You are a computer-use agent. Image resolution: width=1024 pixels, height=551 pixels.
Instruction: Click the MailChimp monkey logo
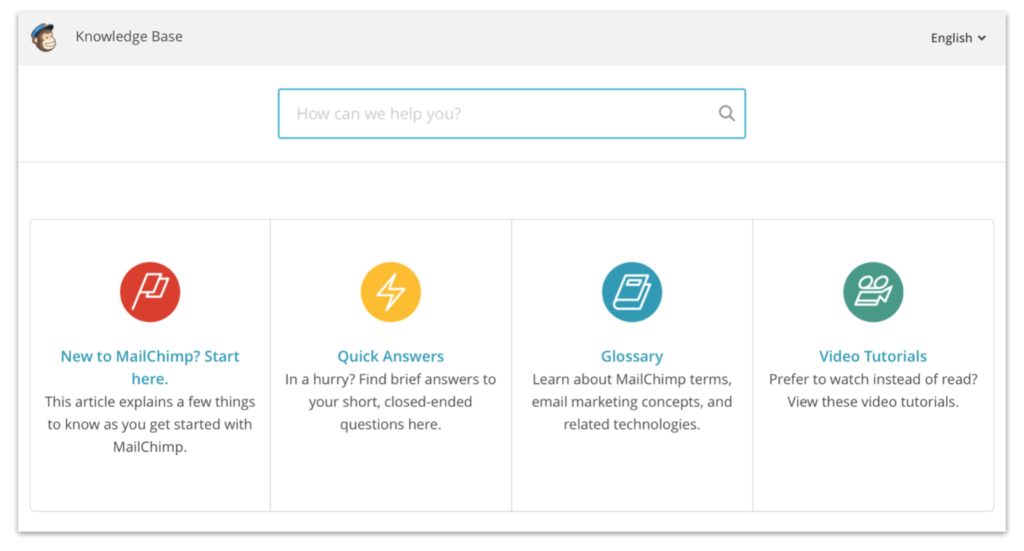click(x=44, y=37)
